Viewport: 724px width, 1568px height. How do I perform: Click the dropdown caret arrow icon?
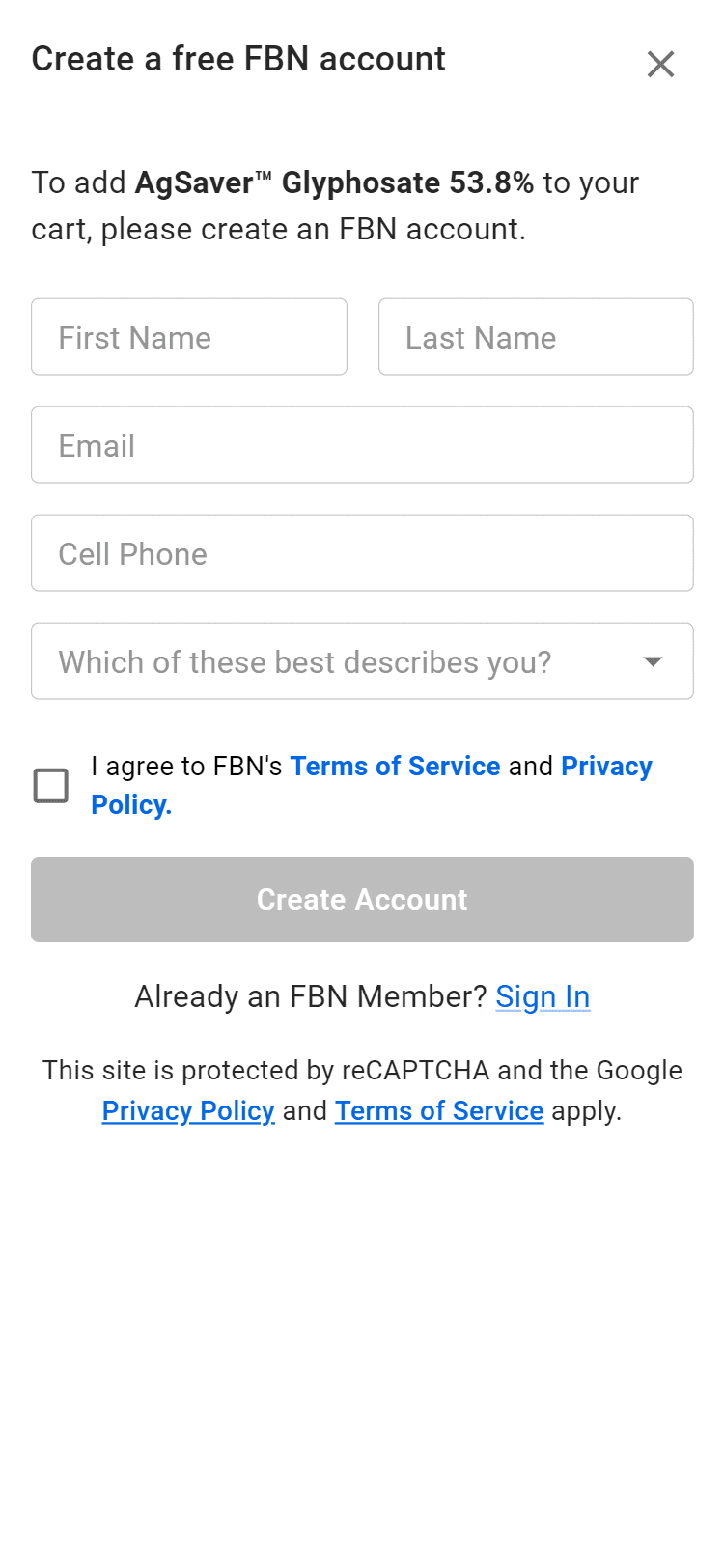click(x=654, y=661)
